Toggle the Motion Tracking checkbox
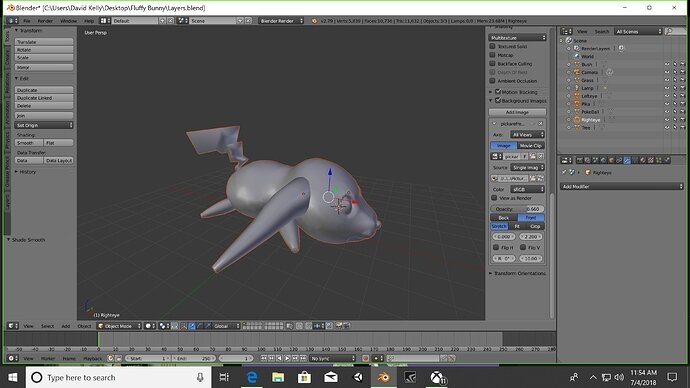Screen dimensions: 690x388 pos(498,92)
